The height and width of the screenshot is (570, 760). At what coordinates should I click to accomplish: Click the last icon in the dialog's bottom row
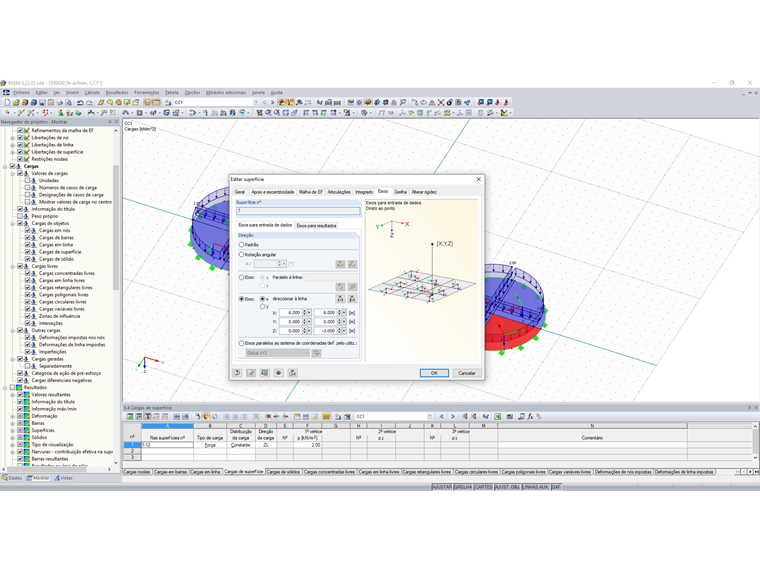click(292, 373)
